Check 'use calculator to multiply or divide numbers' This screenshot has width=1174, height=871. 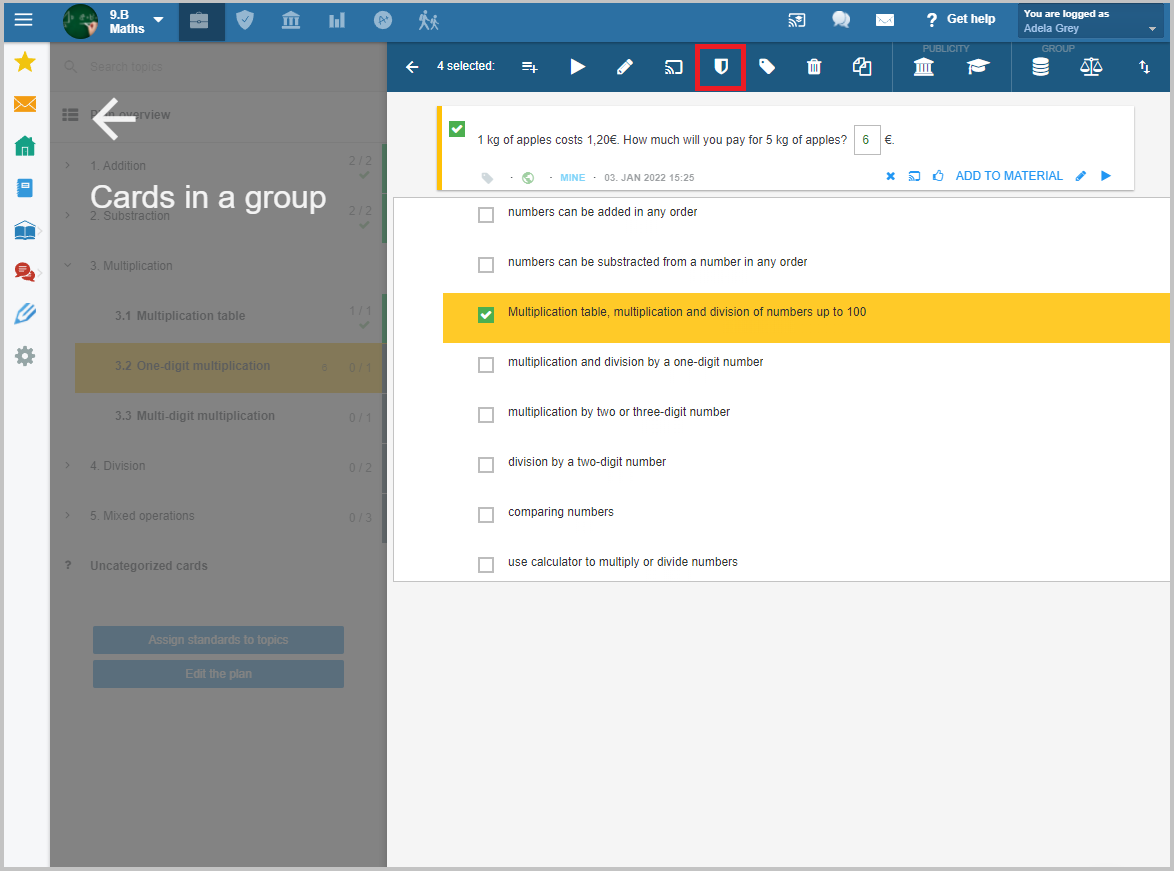click(x=486, y=565)
